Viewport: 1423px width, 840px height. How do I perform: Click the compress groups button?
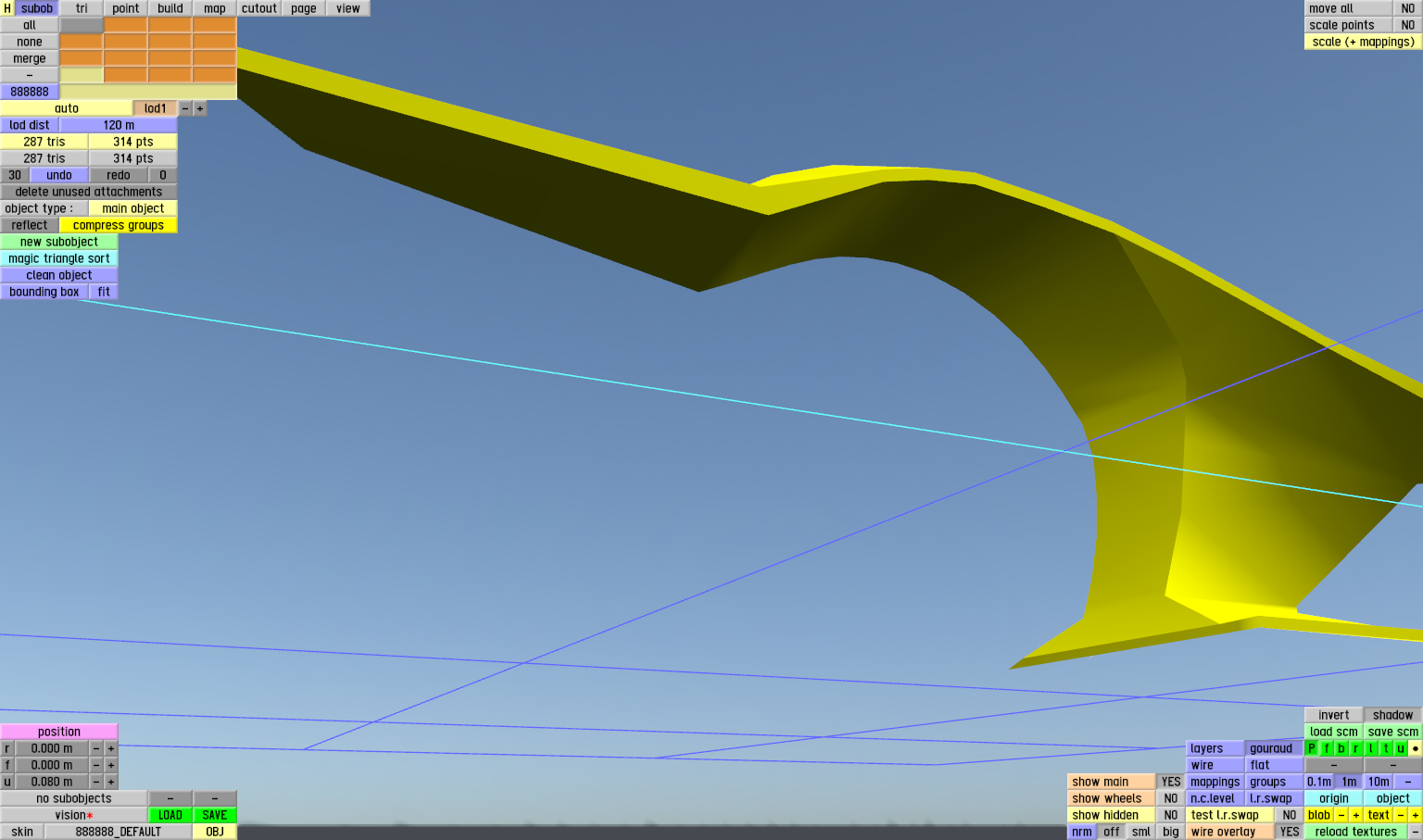[x=119, y=225]
